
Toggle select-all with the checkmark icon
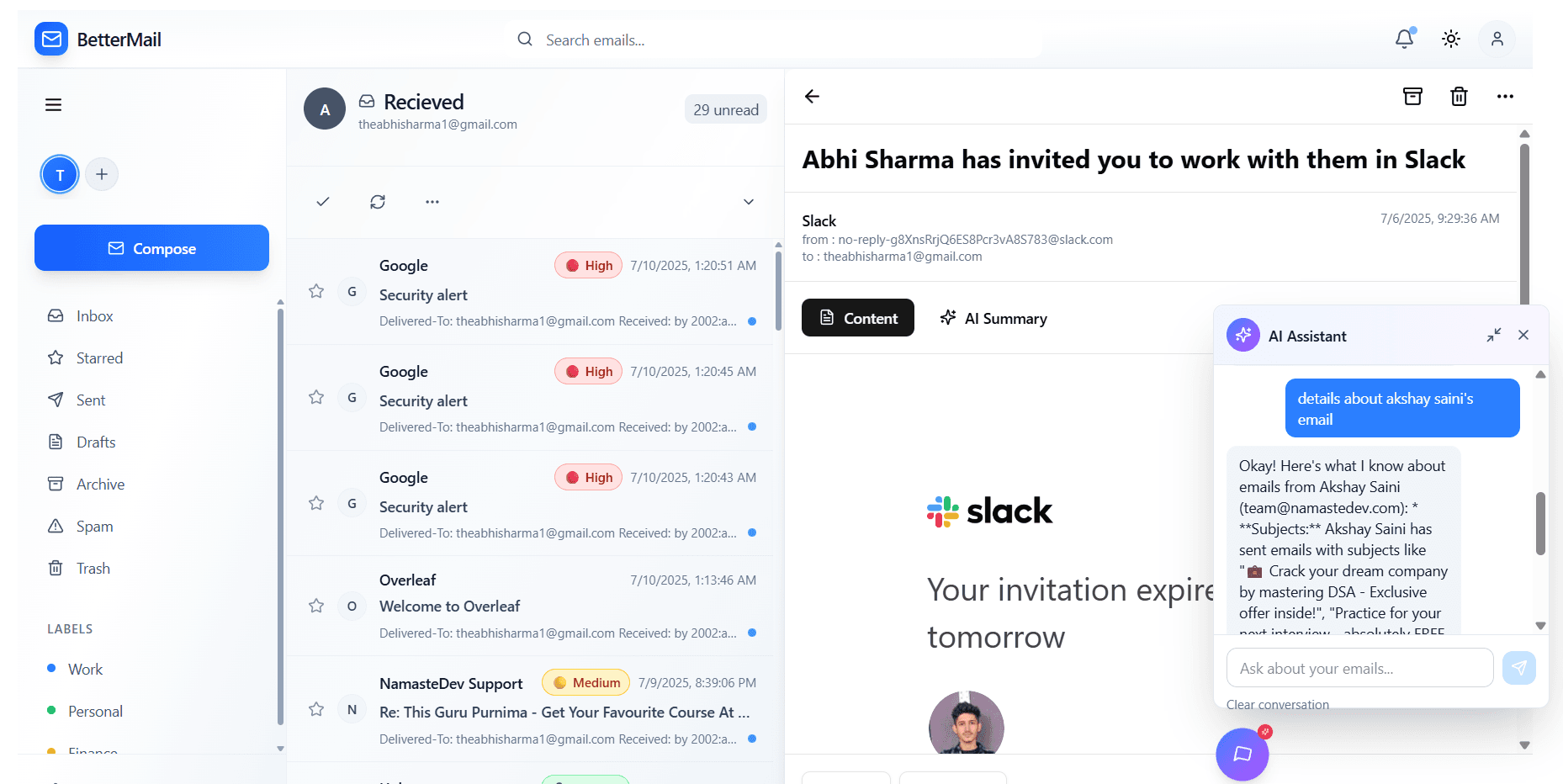click(323, 202)
